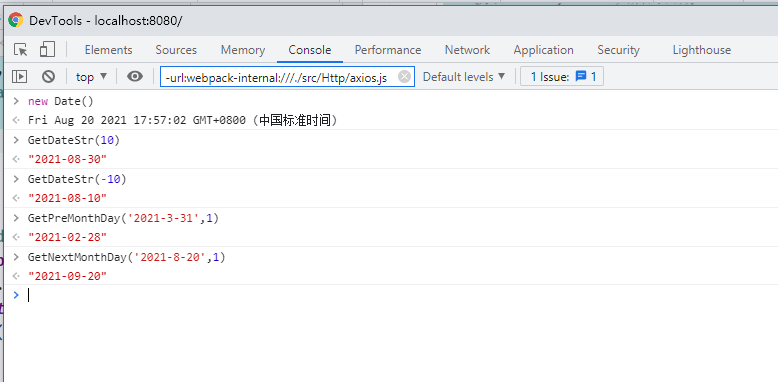Click the "2021-02-28" result string
This screenshot has width=778, height=382.
67,237
